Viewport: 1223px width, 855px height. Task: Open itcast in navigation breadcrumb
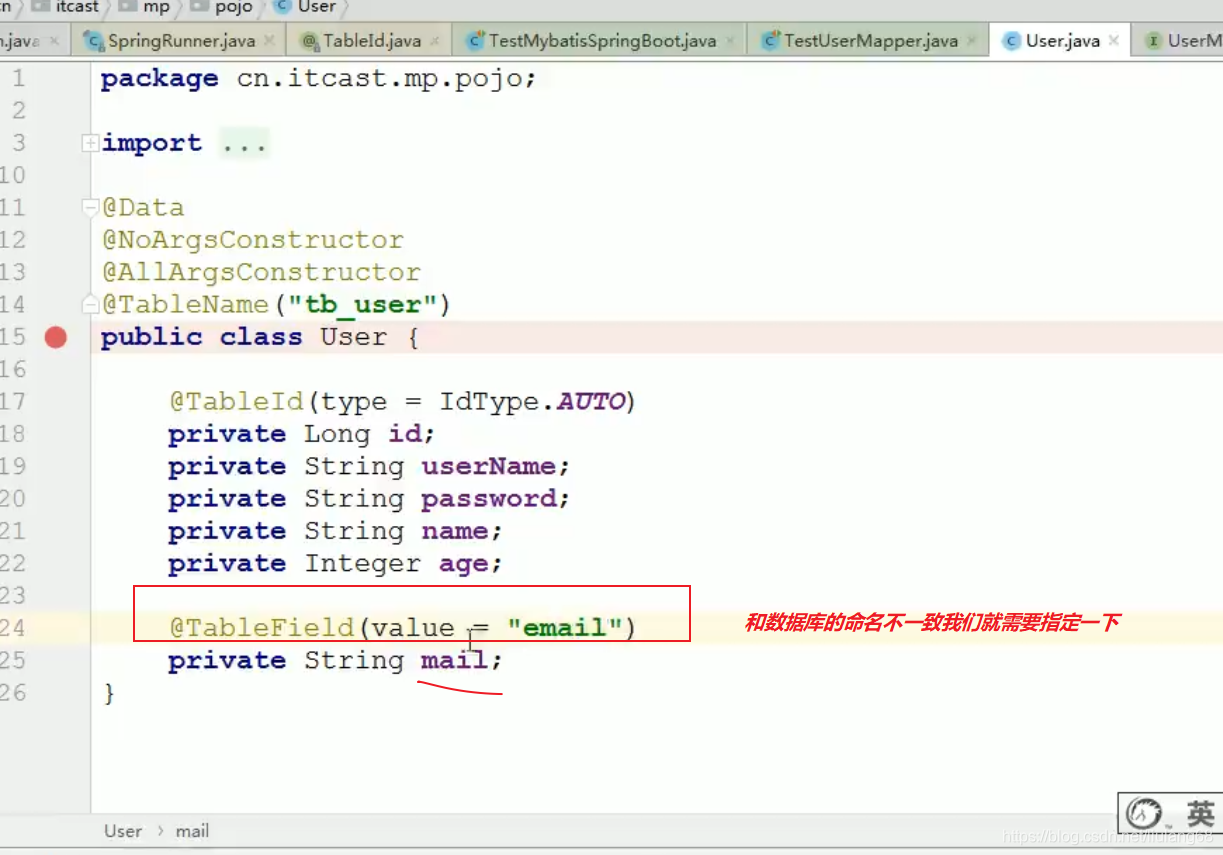77,6
